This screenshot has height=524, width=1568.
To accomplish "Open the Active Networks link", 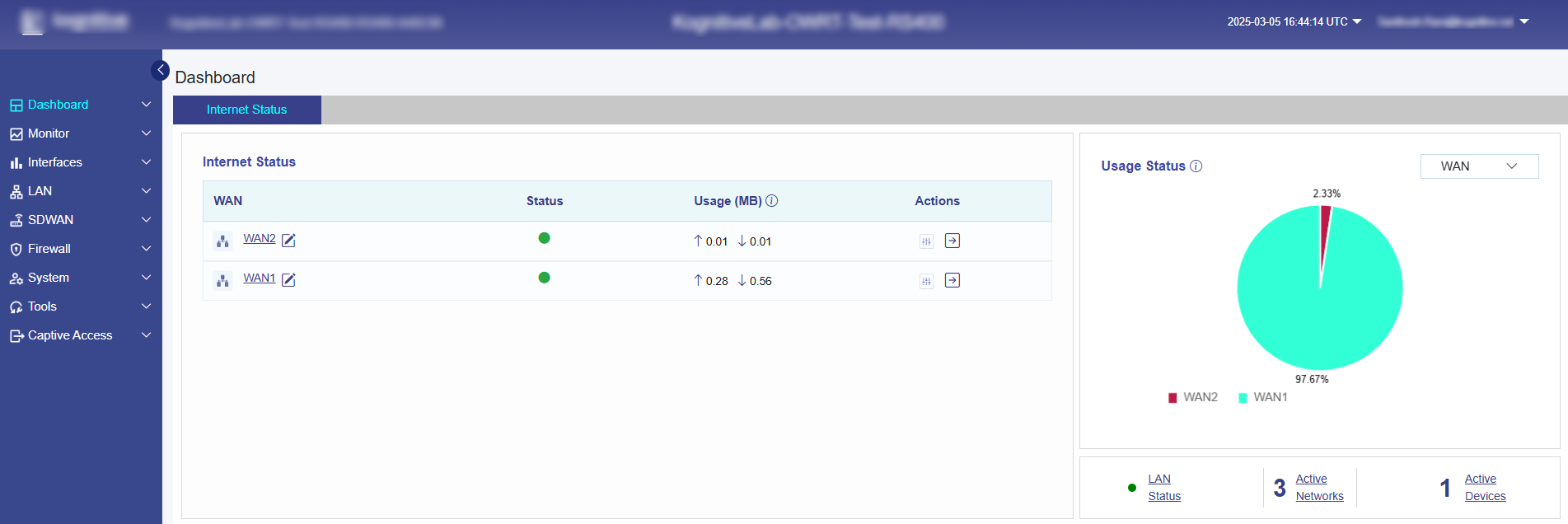I will tap(1318, 488).
